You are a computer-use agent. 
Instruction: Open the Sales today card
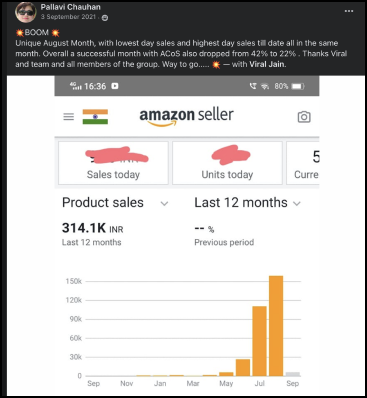[113, 163]
